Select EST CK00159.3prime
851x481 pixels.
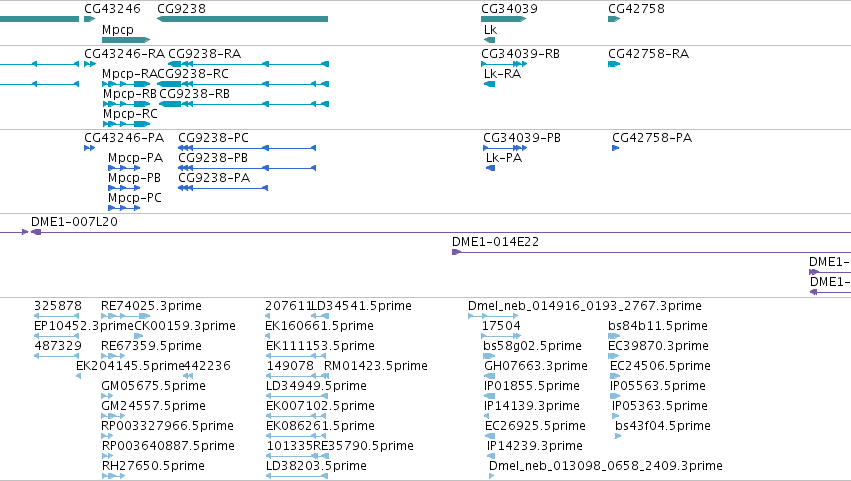(x=185, y=326)
